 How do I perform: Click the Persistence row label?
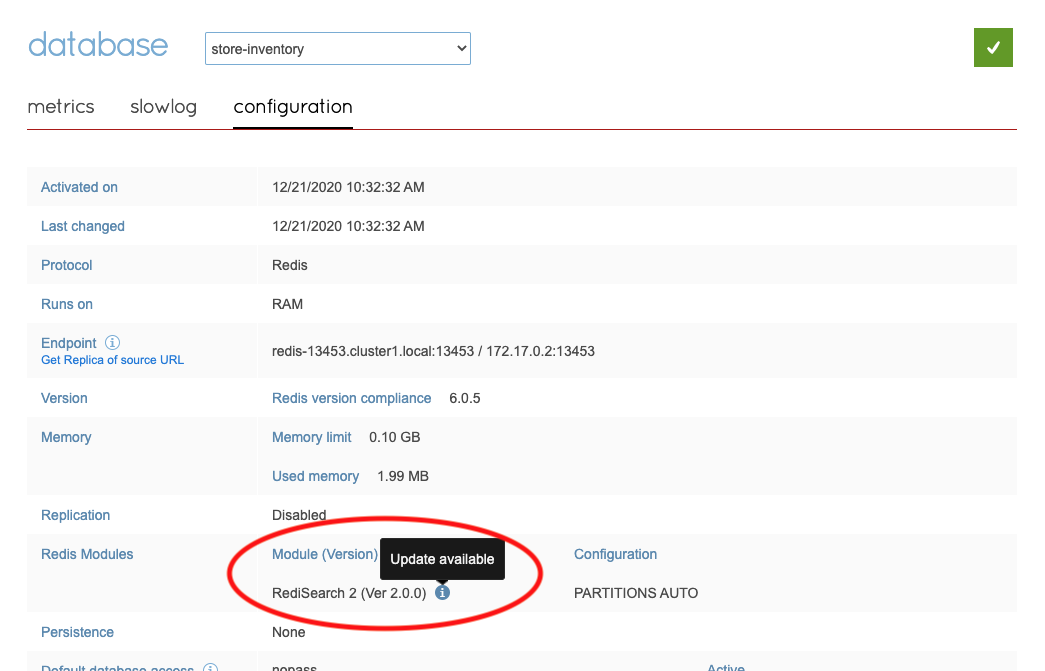coord(77,632)
